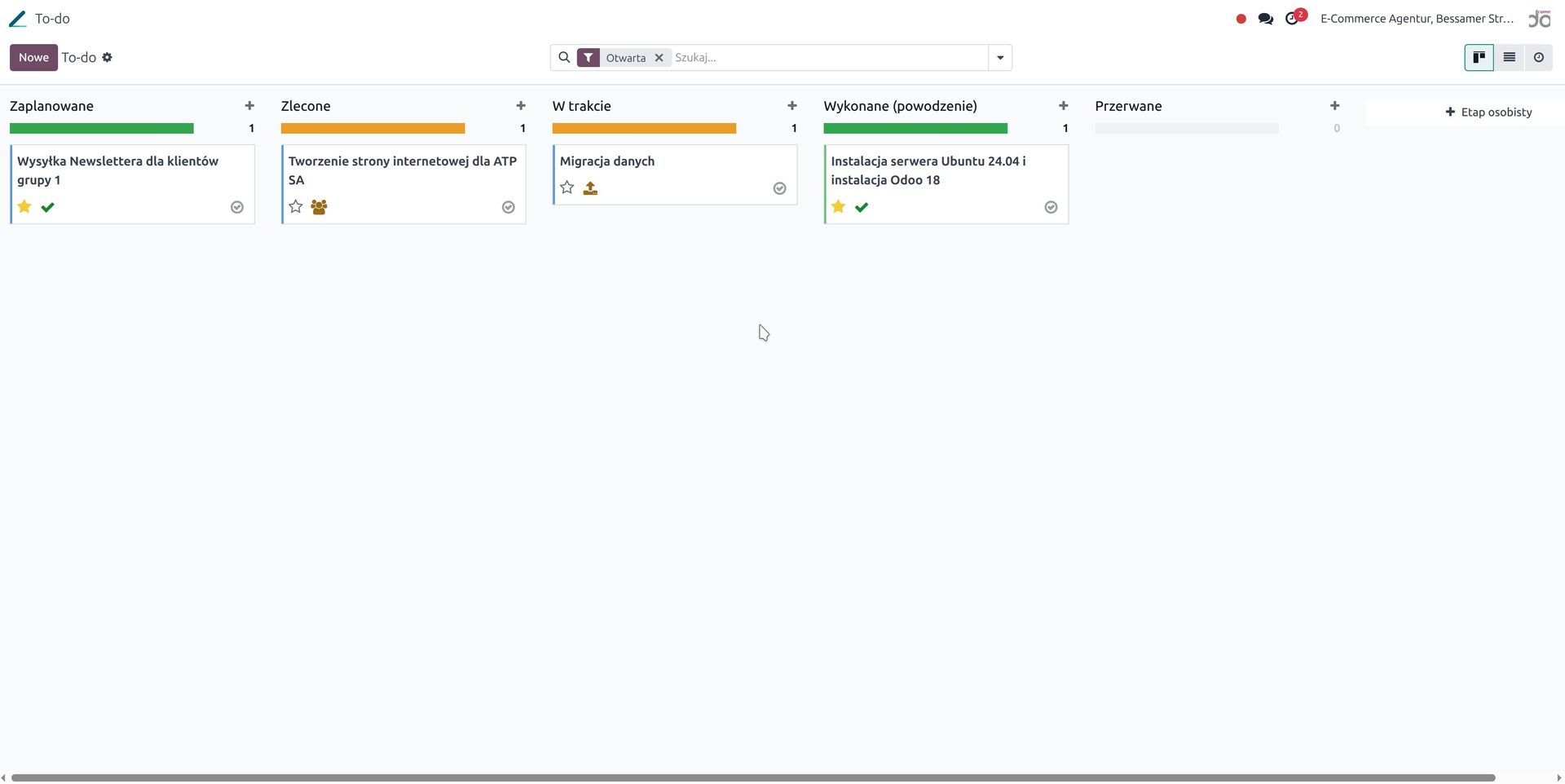Focus the Szukaj search input
The height and width of the screenshot is (784, 1565).
pos(830,58)
